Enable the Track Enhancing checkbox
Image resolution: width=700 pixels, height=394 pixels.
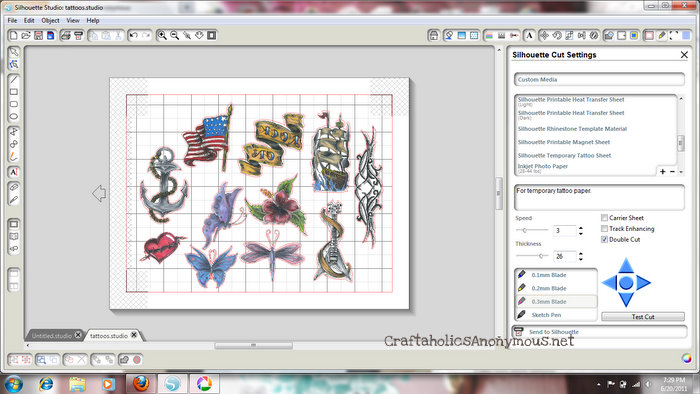pos(604,228)
